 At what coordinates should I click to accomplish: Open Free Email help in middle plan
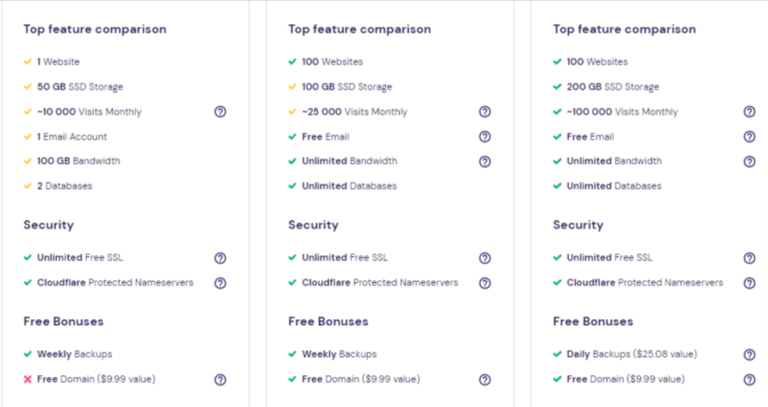(x=485, y=137)
